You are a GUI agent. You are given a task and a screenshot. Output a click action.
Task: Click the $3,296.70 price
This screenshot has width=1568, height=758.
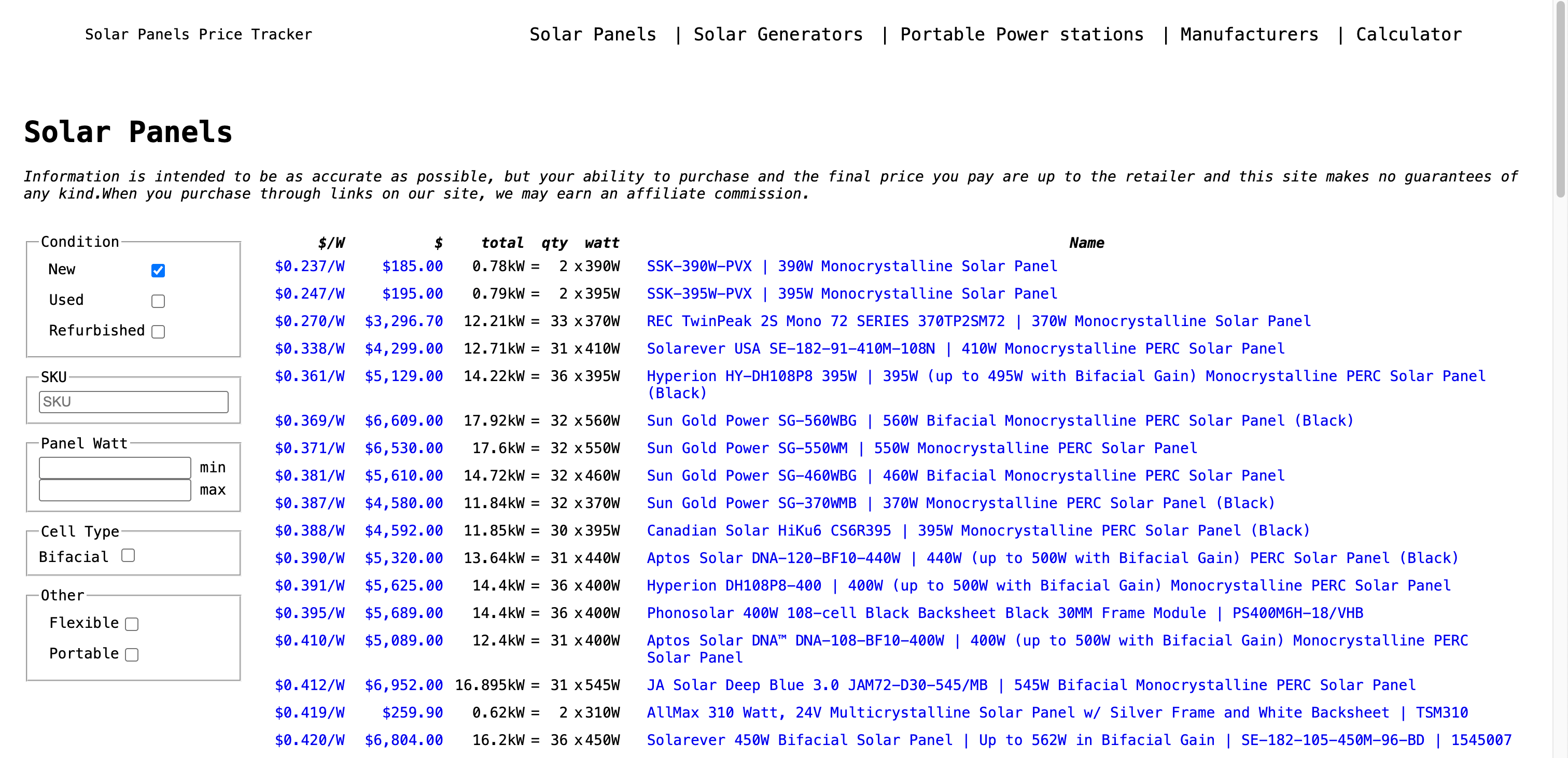click(403, 321)
